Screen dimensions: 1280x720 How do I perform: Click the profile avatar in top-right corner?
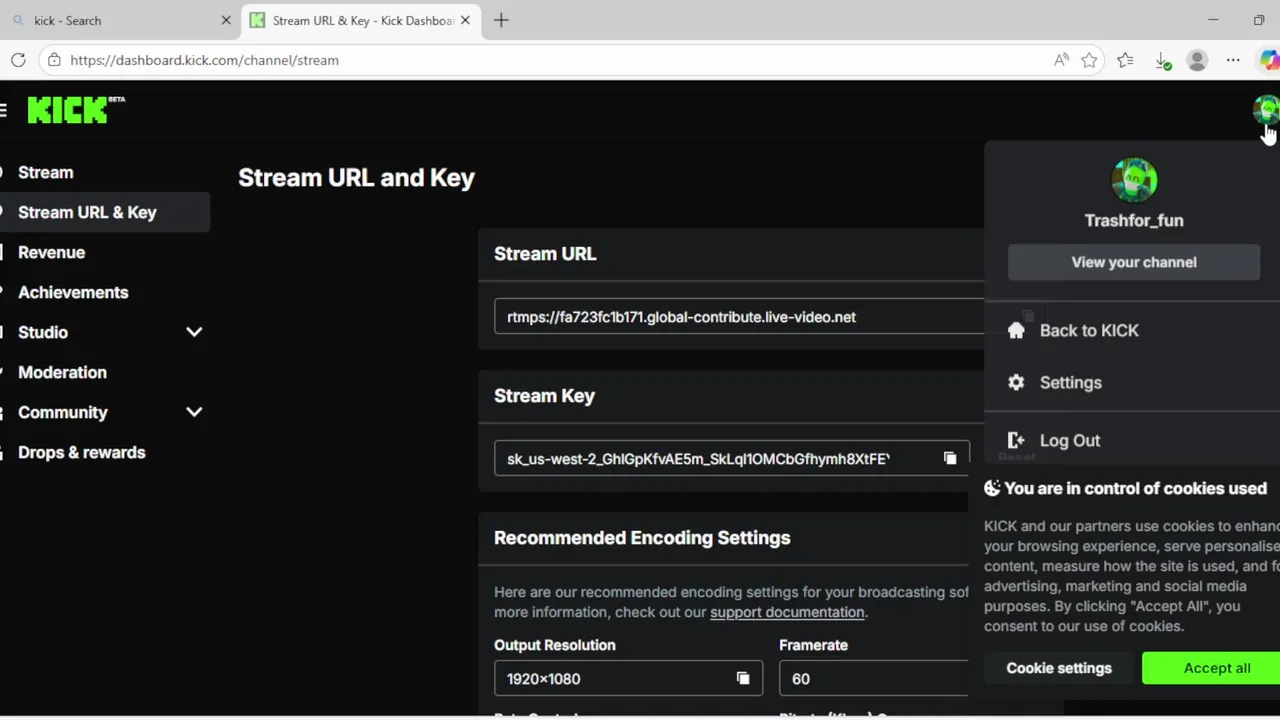[x=1266, y=109]
